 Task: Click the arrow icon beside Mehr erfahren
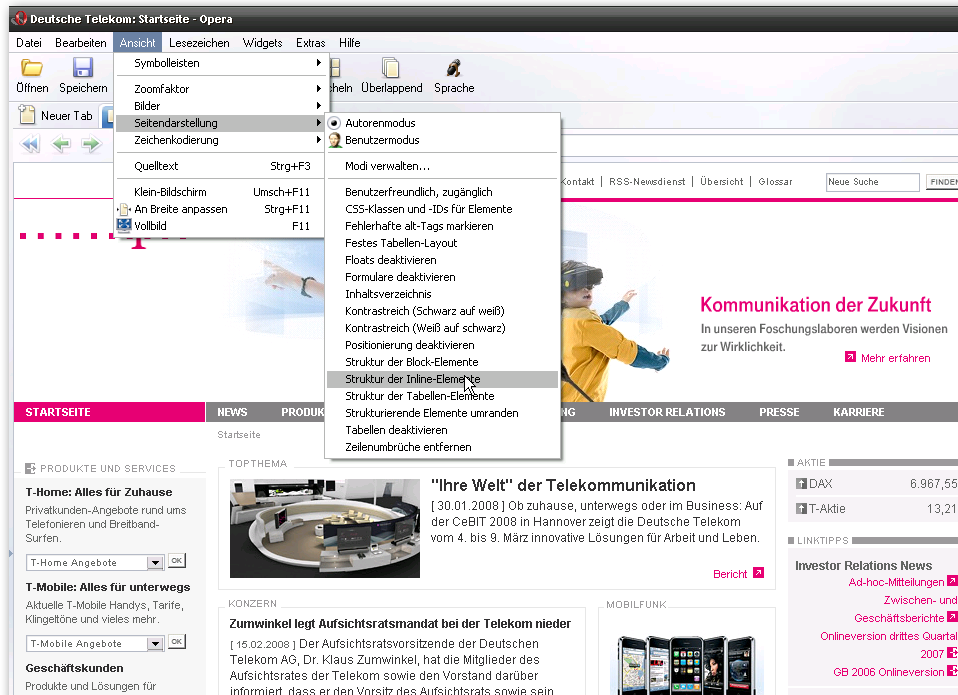[x=850, y=357]
